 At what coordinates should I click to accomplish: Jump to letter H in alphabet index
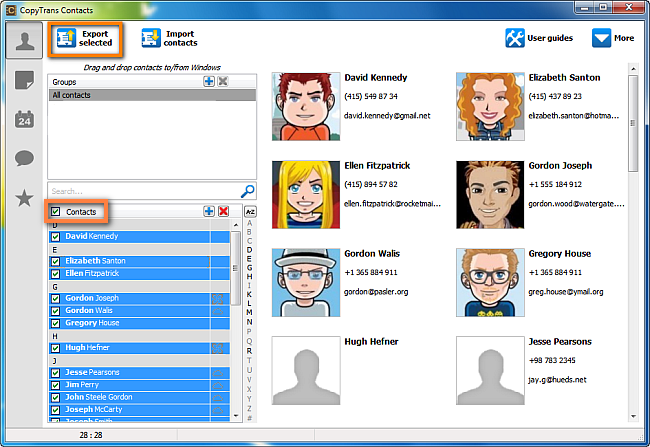point(250,277)
